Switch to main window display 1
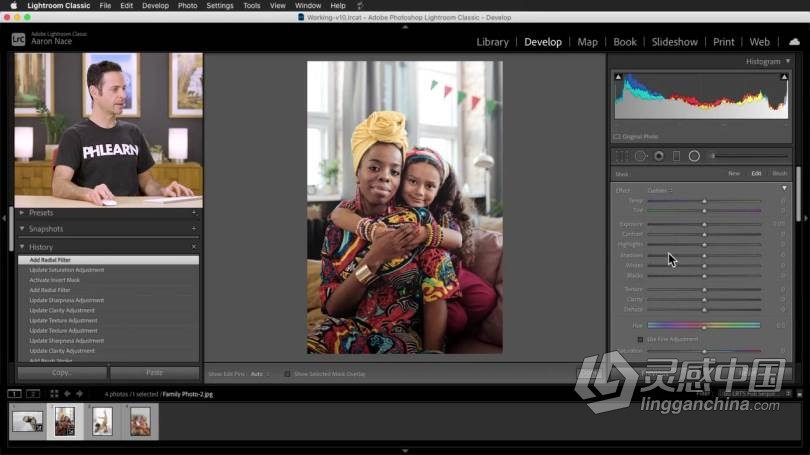810x455 pixels. tap(14, 394)
